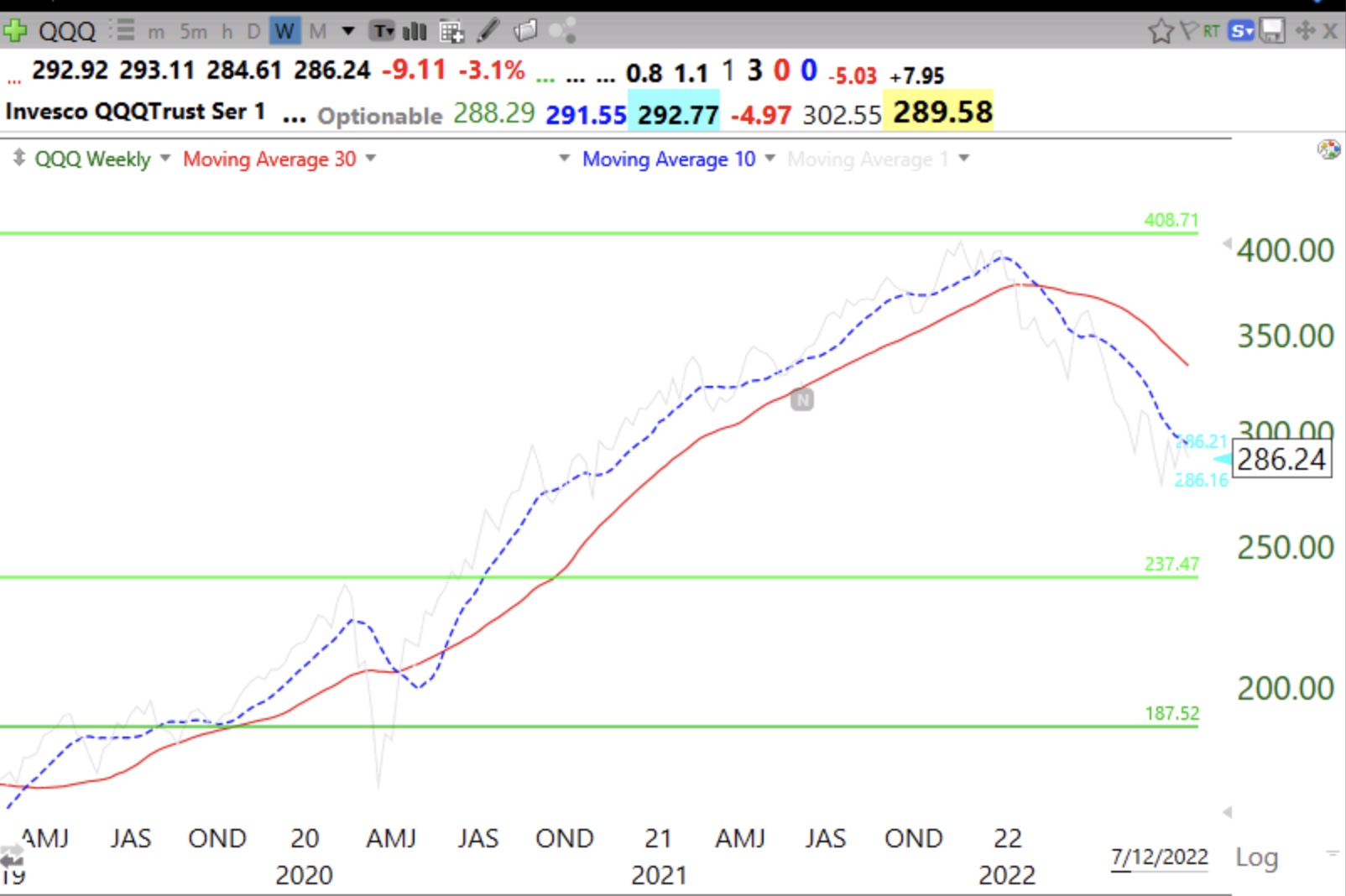Click the 7/12/2022 date field

[1159, 857]
